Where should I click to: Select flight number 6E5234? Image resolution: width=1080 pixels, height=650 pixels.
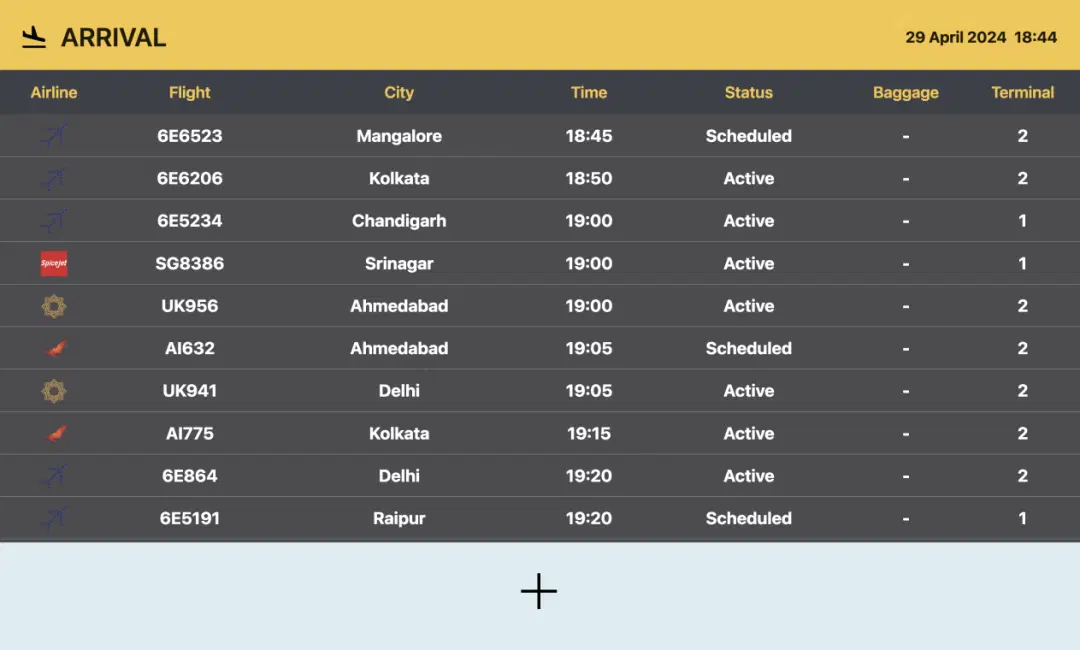(190, 221)
